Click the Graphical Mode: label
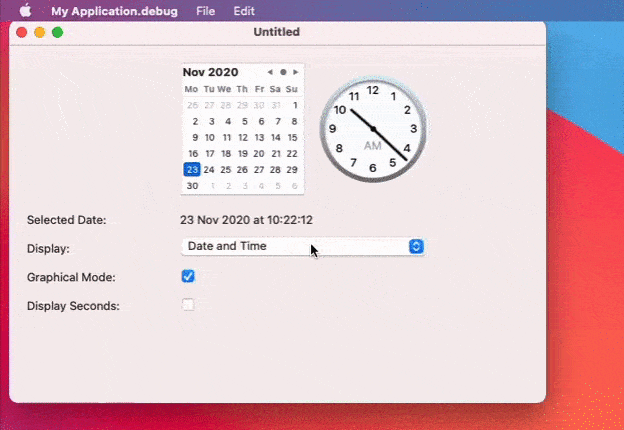This screenshot has height=430, width=624. (71, 277)
